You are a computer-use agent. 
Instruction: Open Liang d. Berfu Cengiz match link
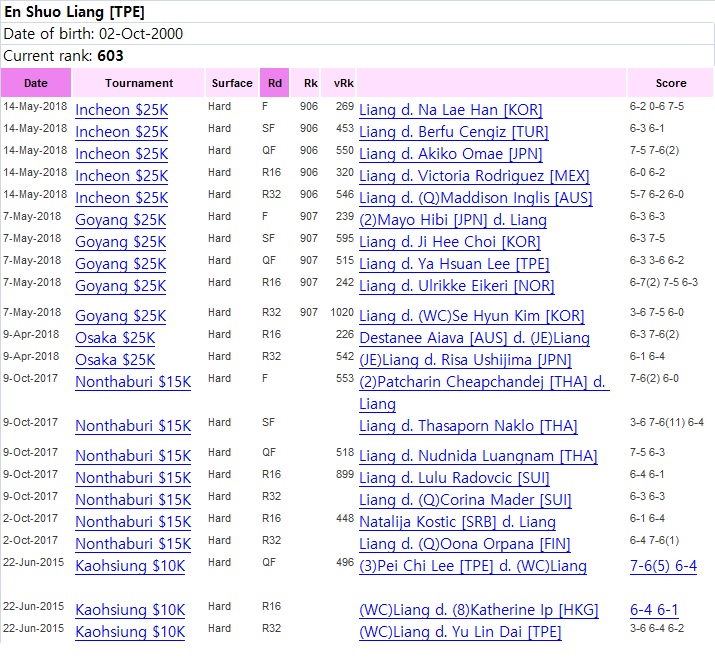(454, 132)
